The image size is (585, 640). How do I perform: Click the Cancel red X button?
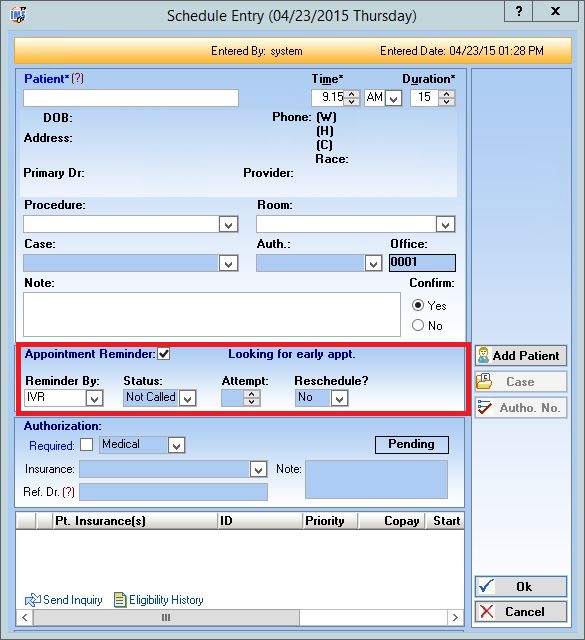tap(520, 611)
